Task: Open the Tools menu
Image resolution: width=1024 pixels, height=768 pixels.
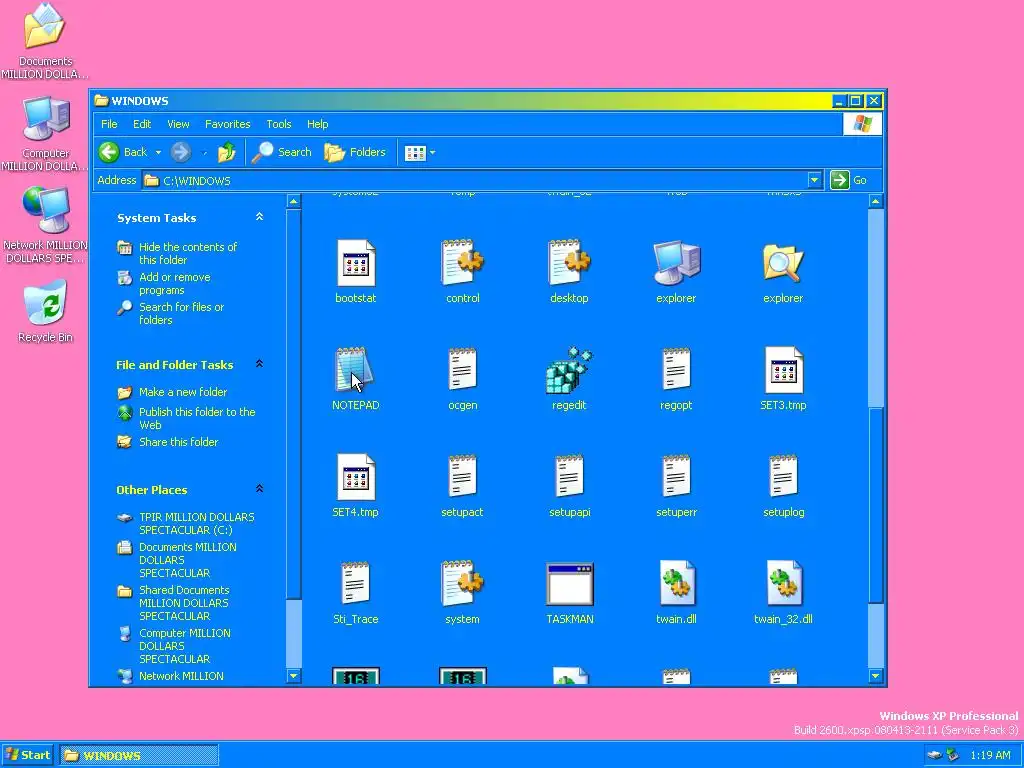Action: (x=278, y=124)
